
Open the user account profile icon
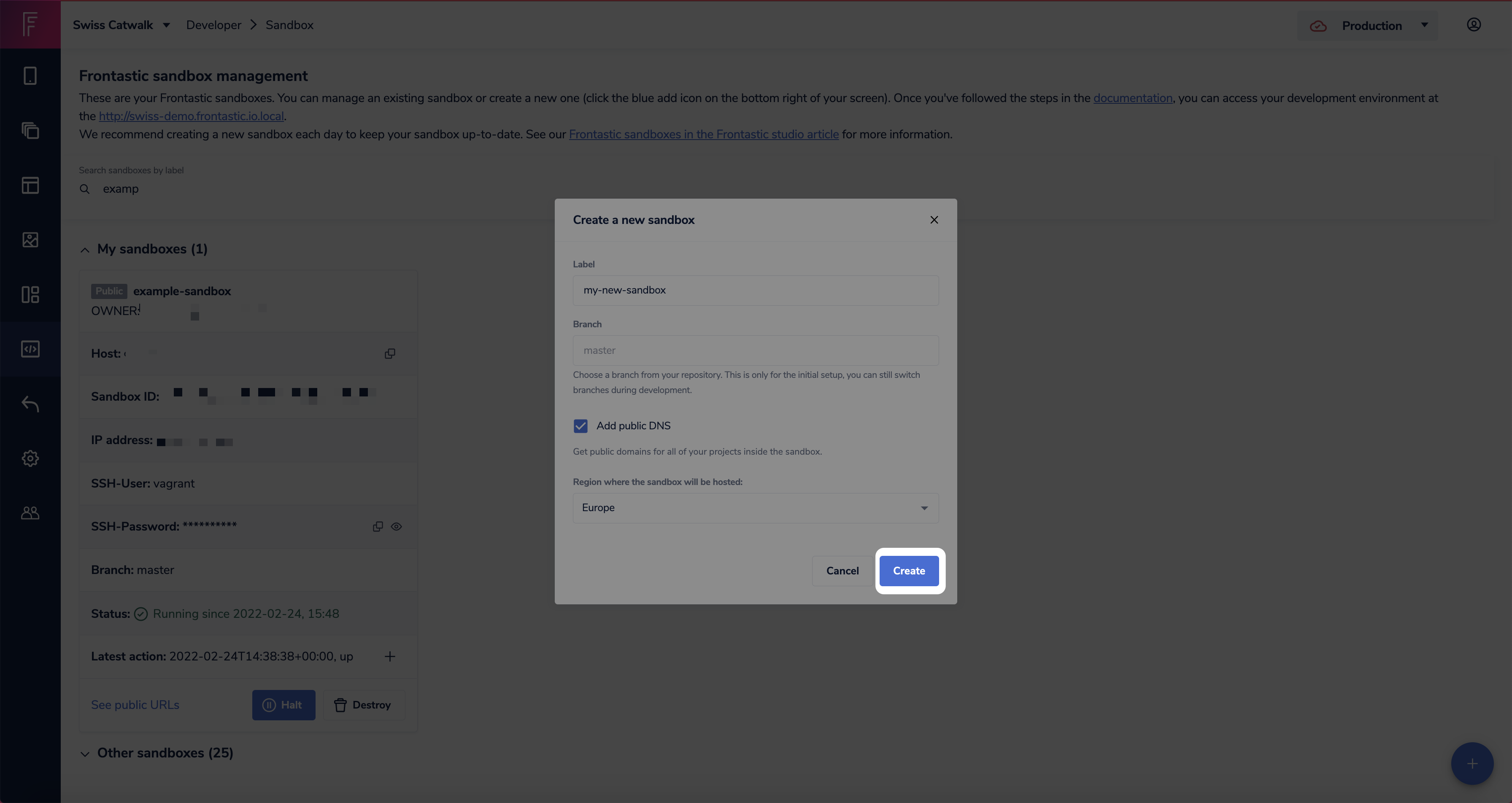(x=1473, y=24)
